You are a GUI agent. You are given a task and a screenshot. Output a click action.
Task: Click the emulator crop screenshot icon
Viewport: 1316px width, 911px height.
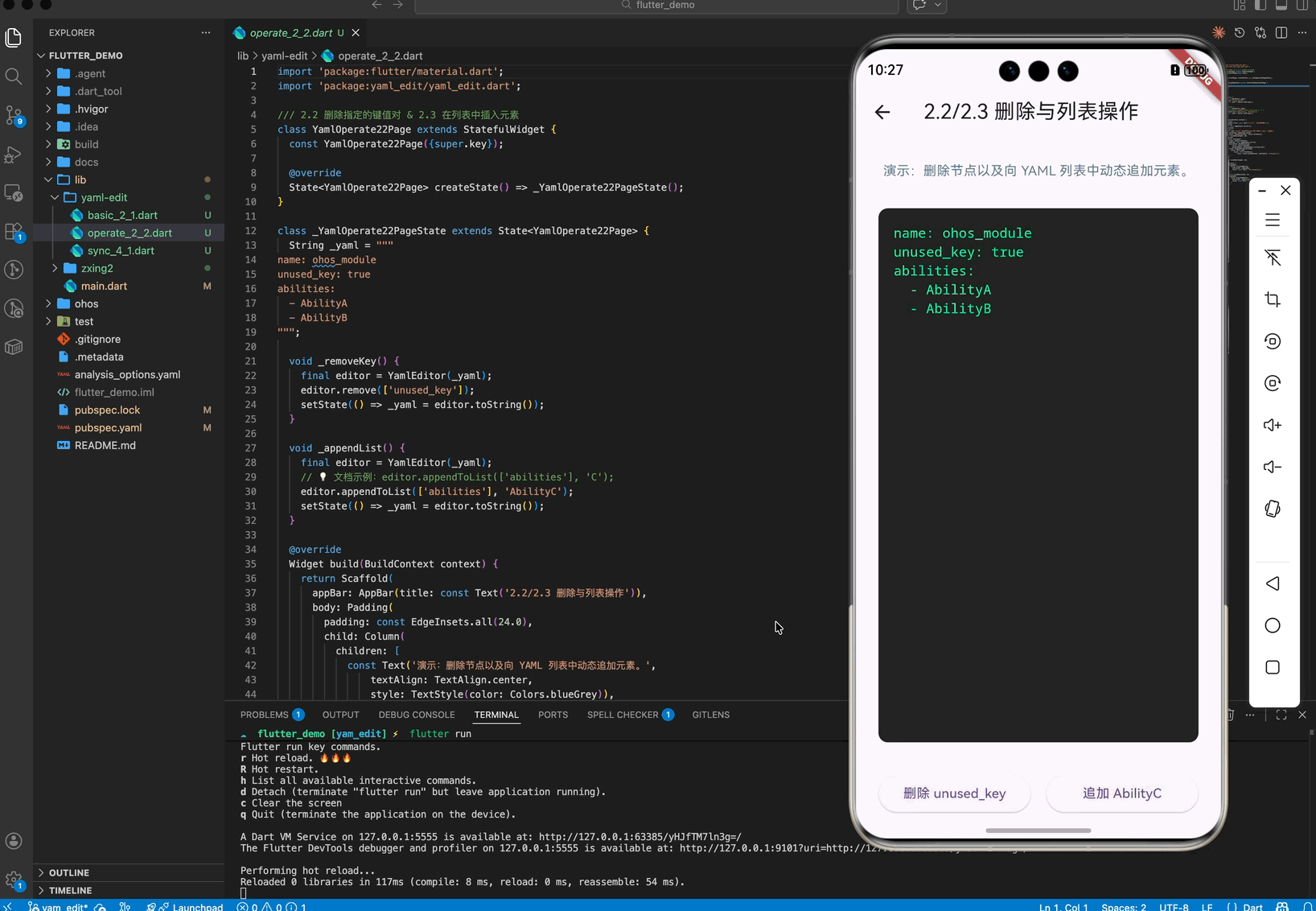(x=1273, y=299)
